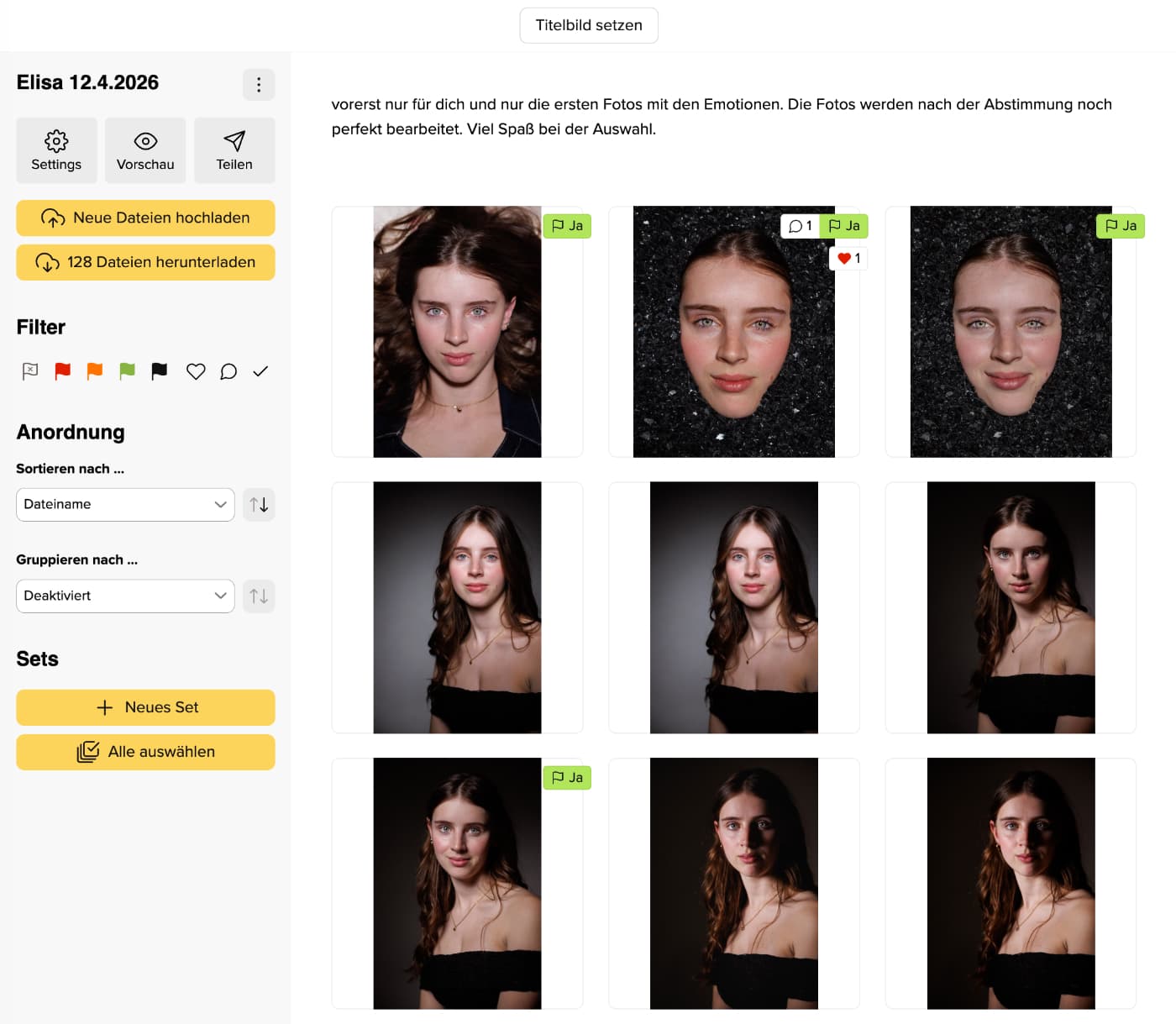The height and width of the screenshot is (1024, 1176).
Task: Open the gallery Settings gear
Action: pos(56,150)
